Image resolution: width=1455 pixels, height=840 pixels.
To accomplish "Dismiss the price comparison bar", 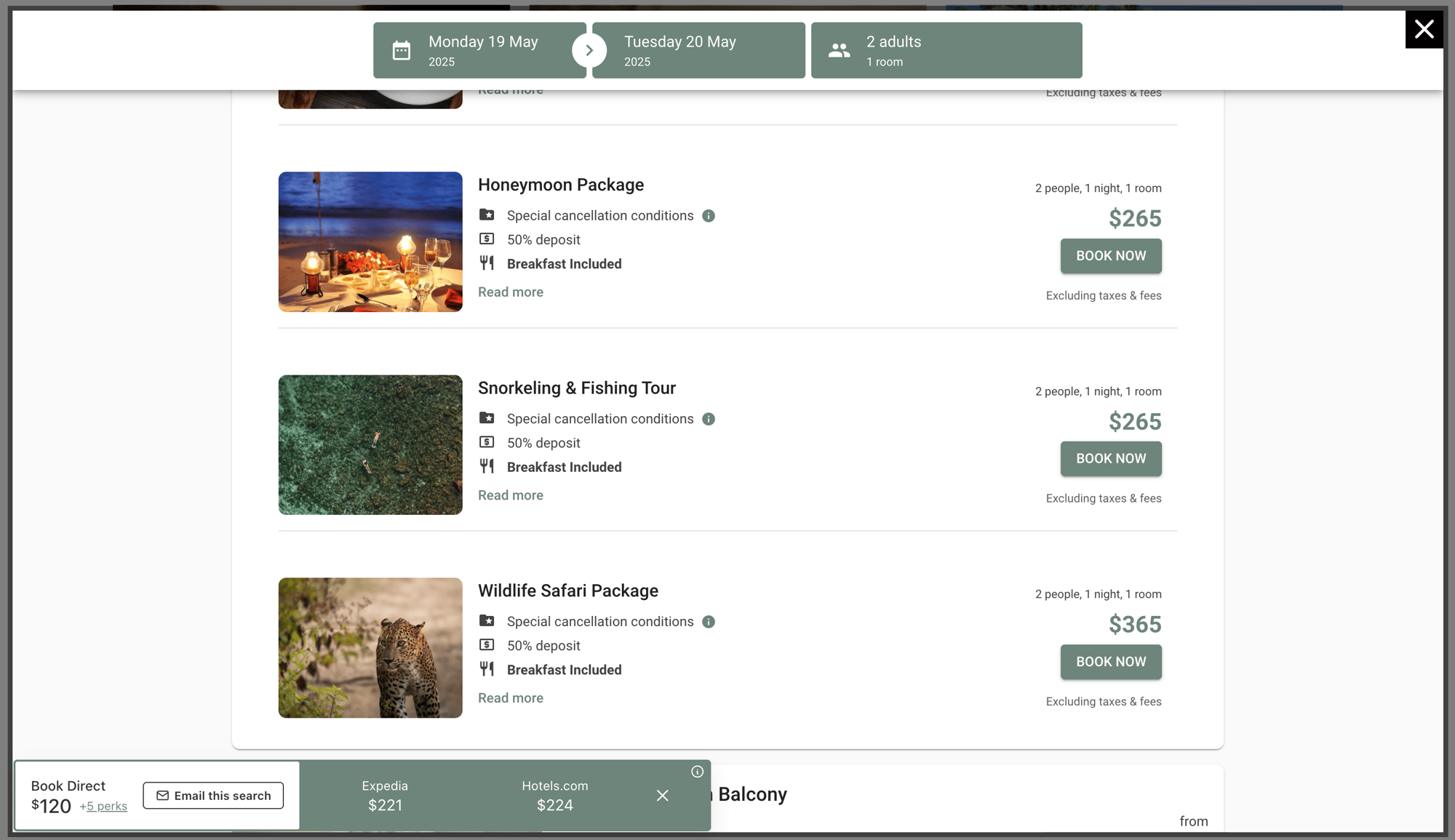I will 662,796.
